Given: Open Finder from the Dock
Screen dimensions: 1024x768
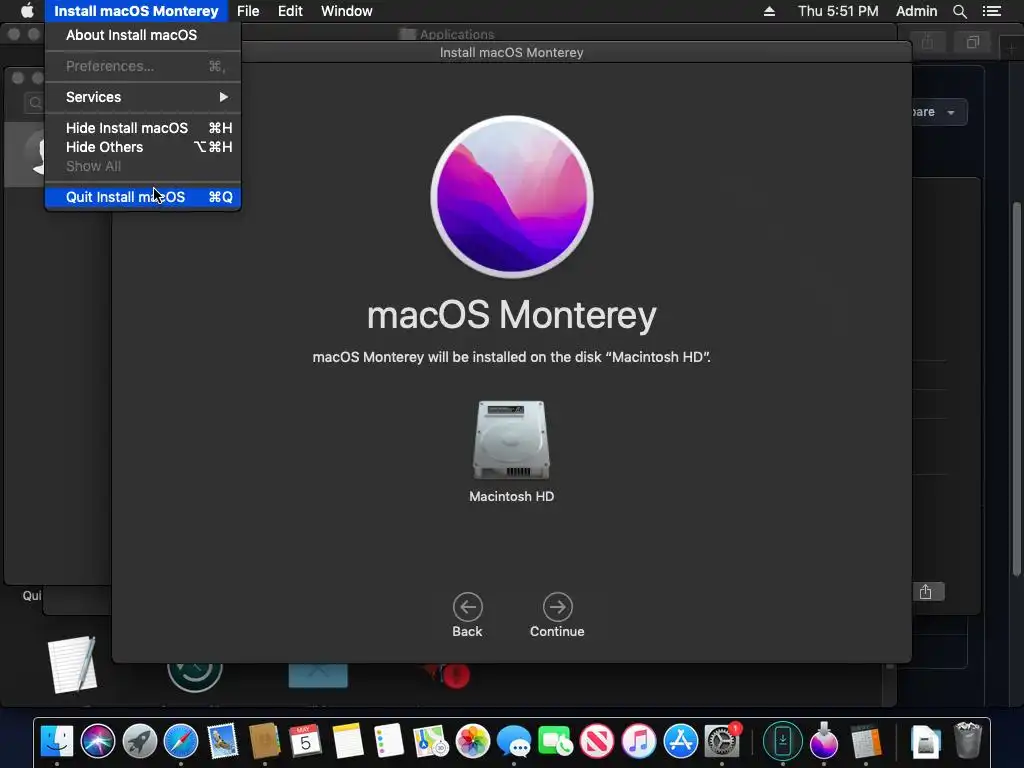Looking at the screenshot, I should pyautogui.click(x=57, y=741).
